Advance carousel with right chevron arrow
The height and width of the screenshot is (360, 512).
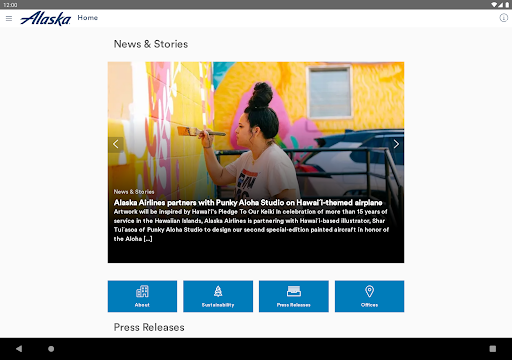[x=396, y=144]
